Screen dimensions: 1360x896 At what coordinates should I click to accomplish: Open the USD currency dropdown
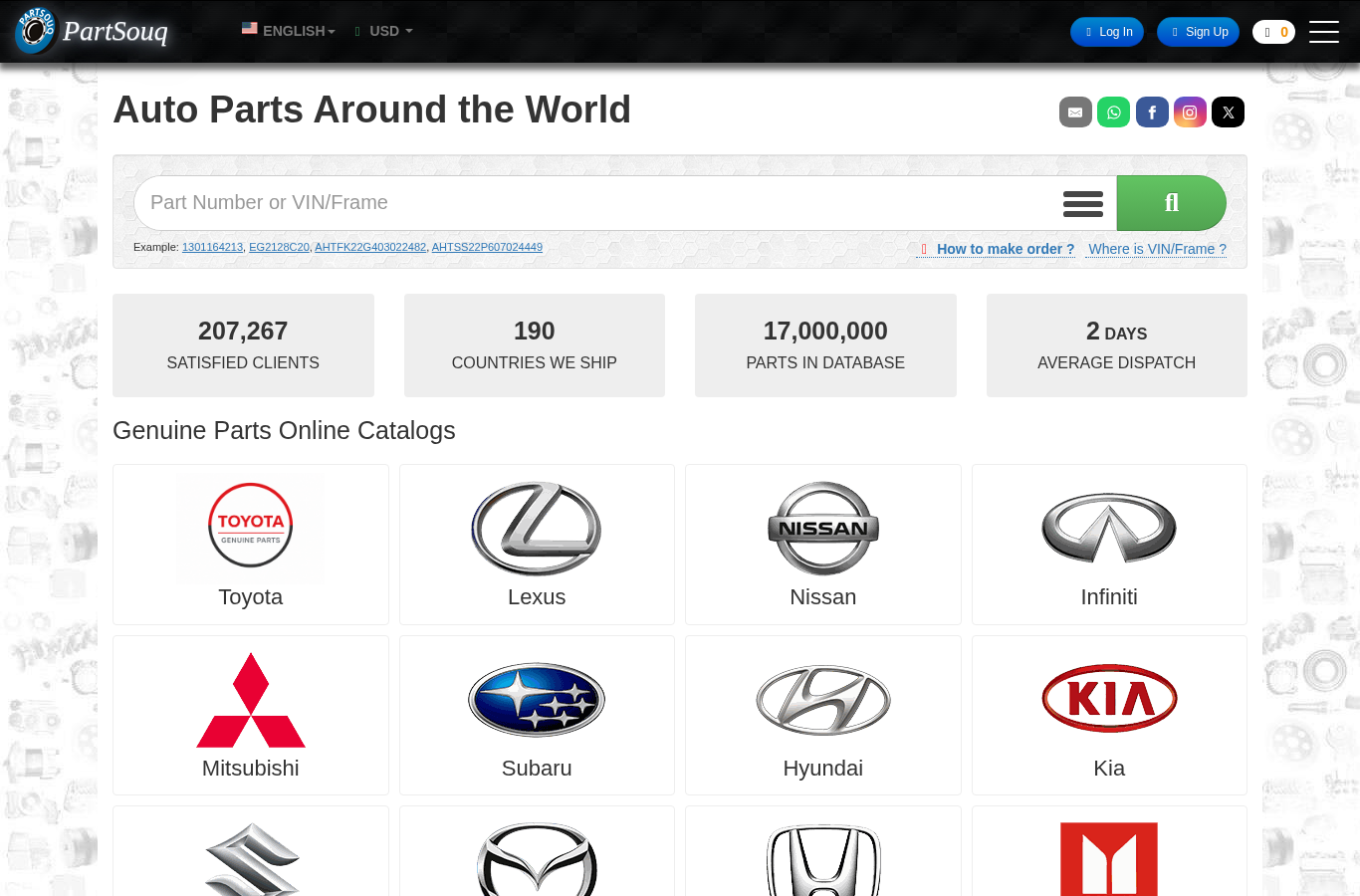point(384,31)
